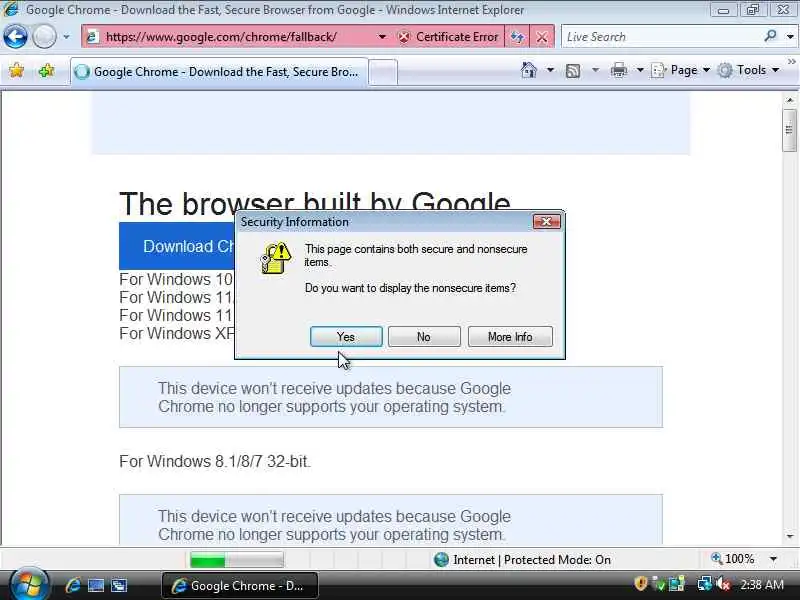
Task: Click the Certificate Error indicator
Action: click(x=448, y=37)
